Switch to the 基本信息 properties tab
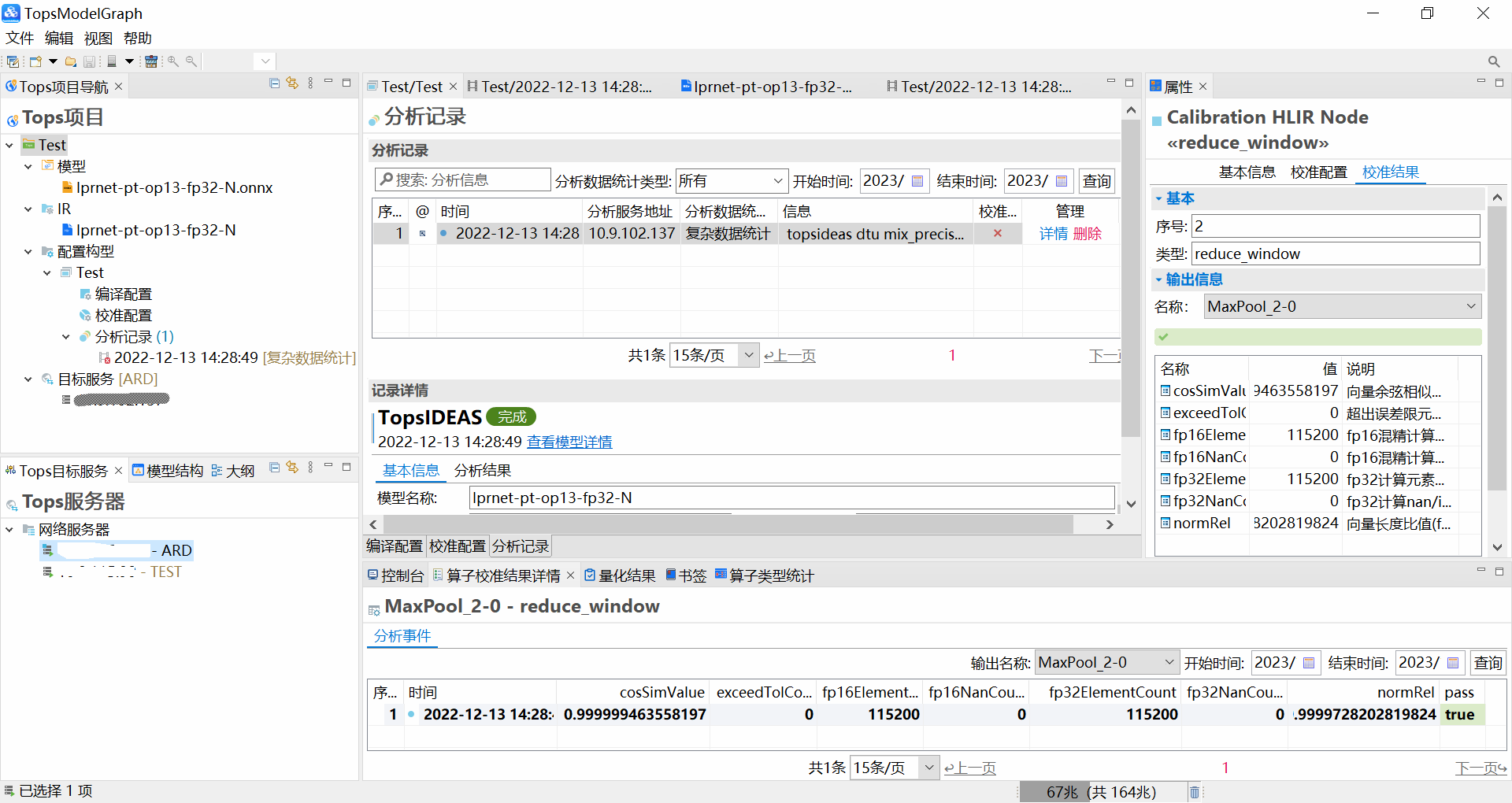 point(1247,172)
